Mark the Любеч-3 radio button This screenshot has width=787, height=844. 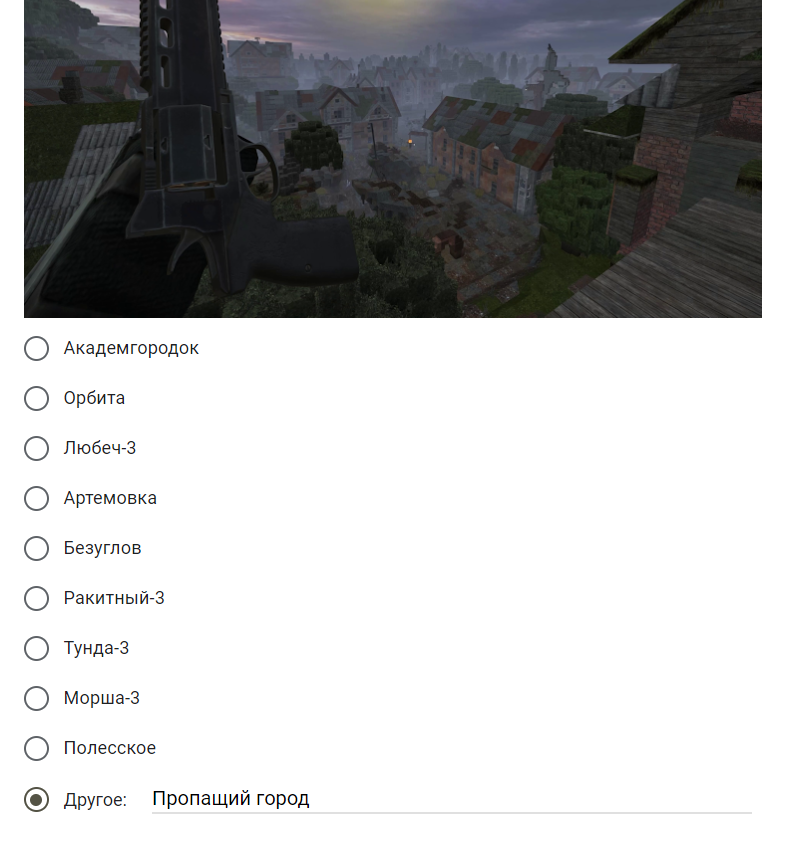pyautogui.click(x=37, y=448)
